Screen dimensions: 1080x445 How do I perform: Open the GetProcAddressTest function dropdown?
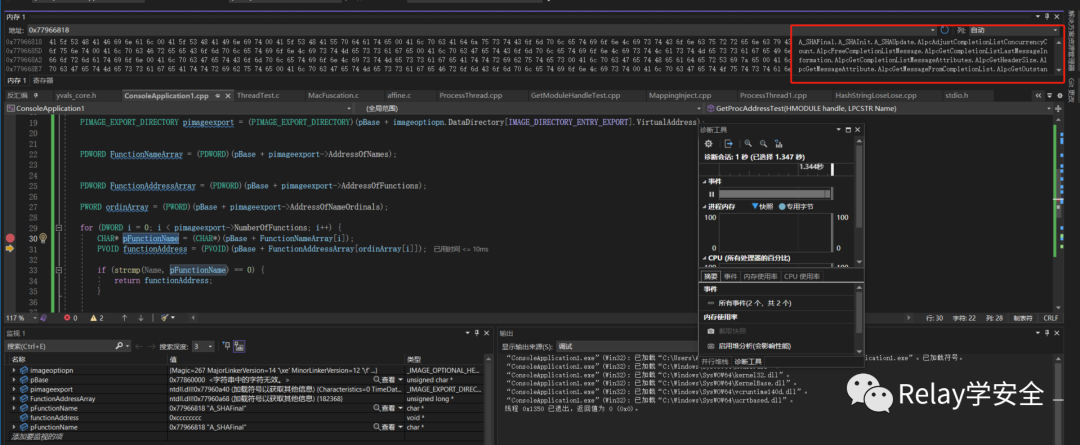[x=879, y=109]
